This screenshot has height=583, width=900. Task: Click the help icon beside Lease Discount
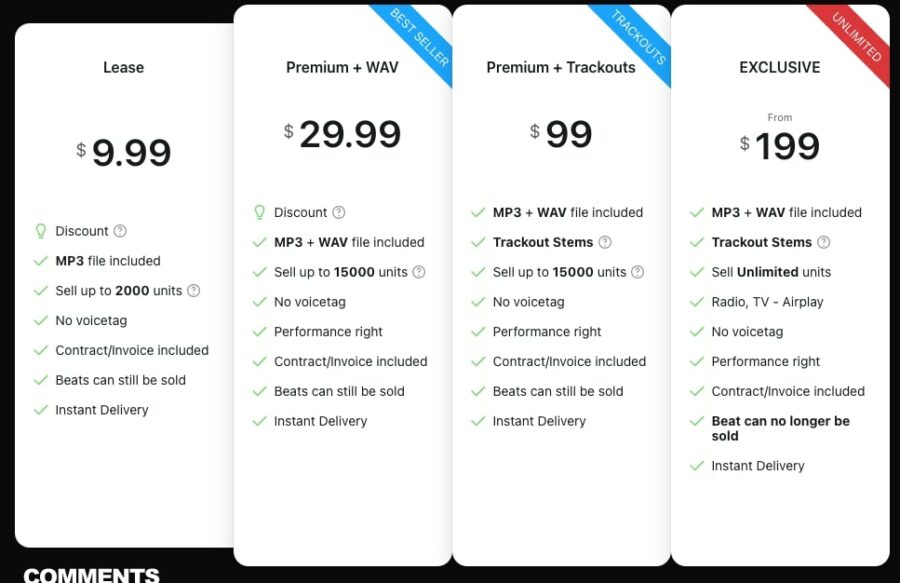pyautogui.click(x=120, y=231)
